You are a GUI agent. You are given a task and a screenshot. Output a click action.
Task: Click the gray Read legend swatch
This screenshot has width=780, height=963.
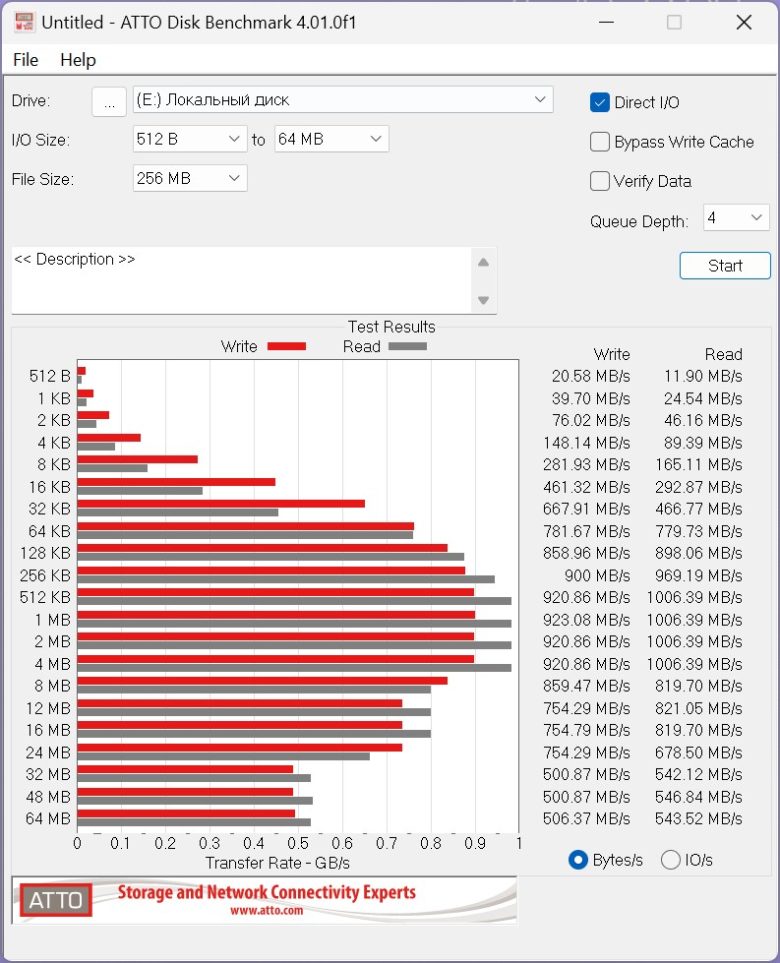tap(408, 346)
